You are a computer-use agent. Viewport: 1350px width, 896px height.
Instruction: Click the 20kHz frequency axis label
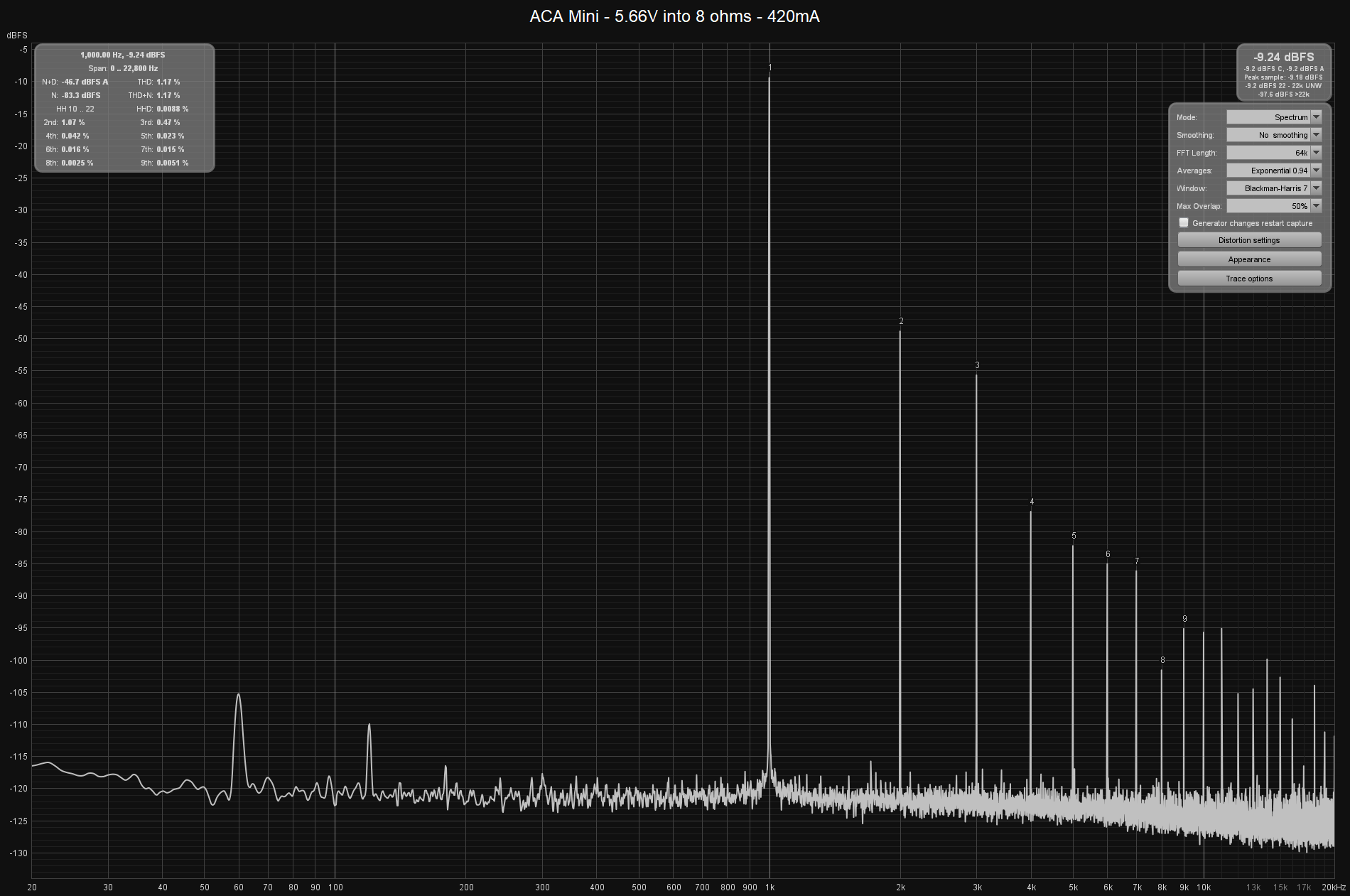coord(1334,887)
